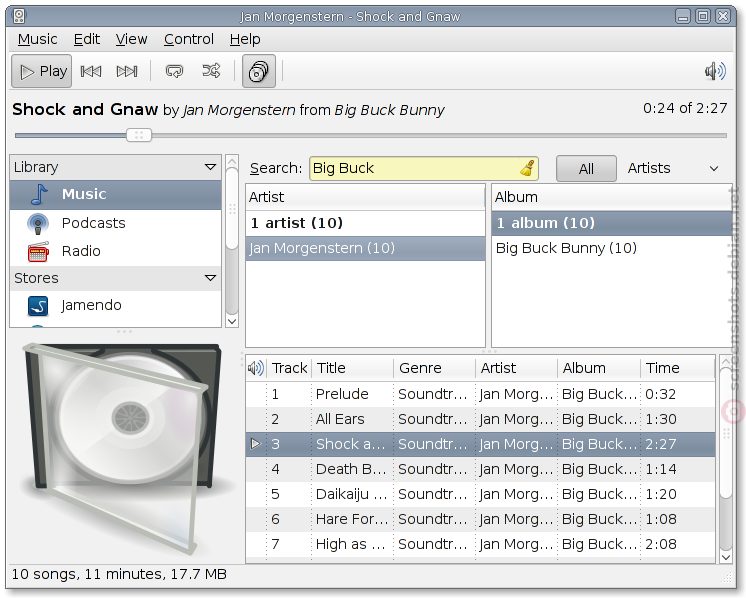
Task: Select the Death B… track
Action: coord(481,470)
